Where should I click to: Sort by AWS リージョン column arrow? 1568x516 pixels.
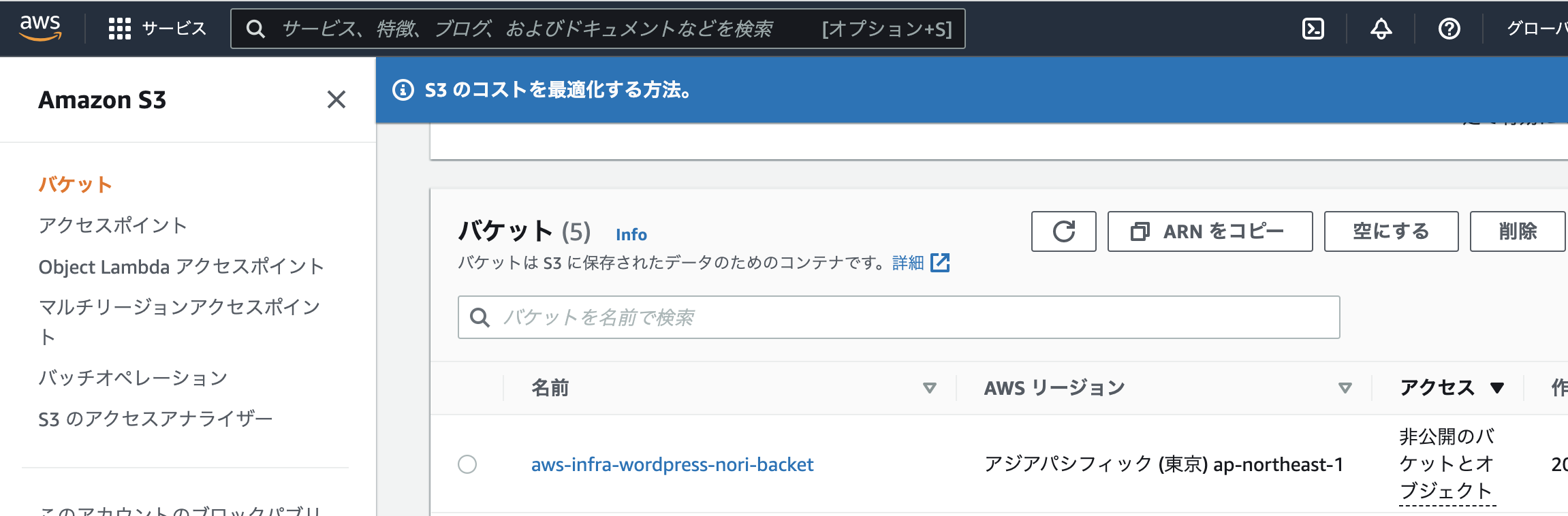click(x=1345, y=388)
